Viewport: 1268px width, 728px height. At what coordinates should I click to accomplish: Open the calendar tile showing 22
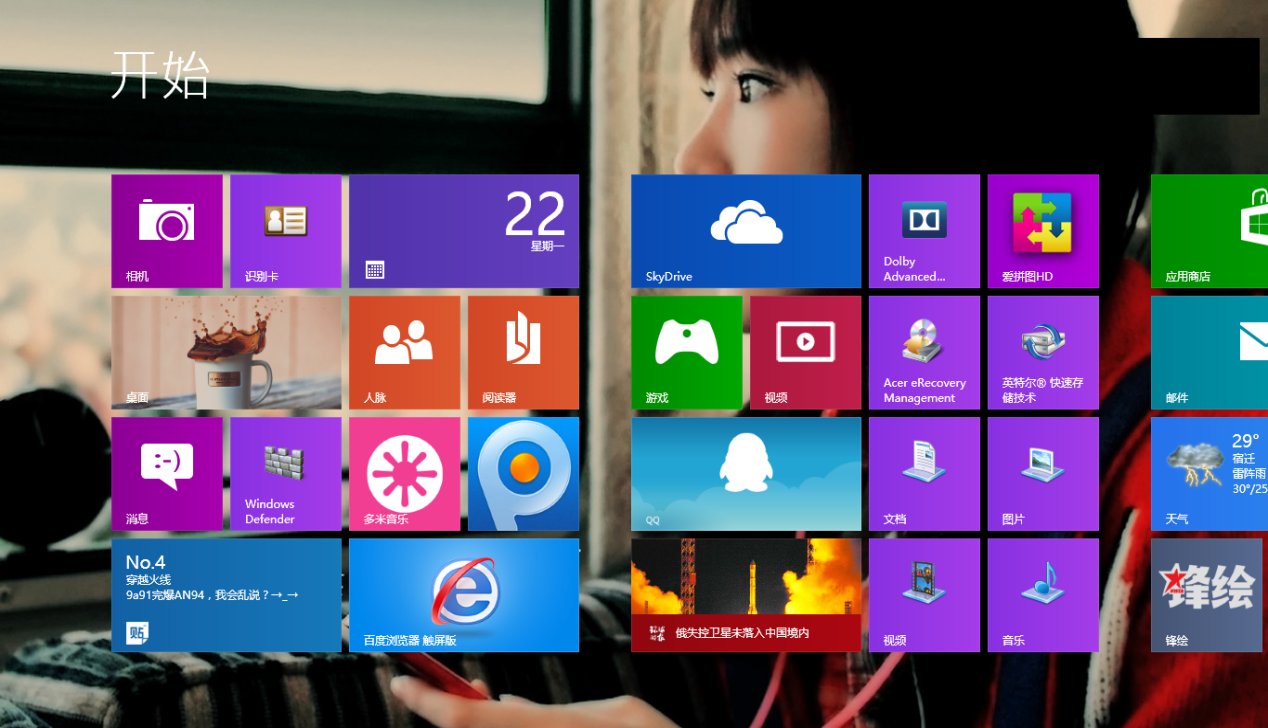464,231
